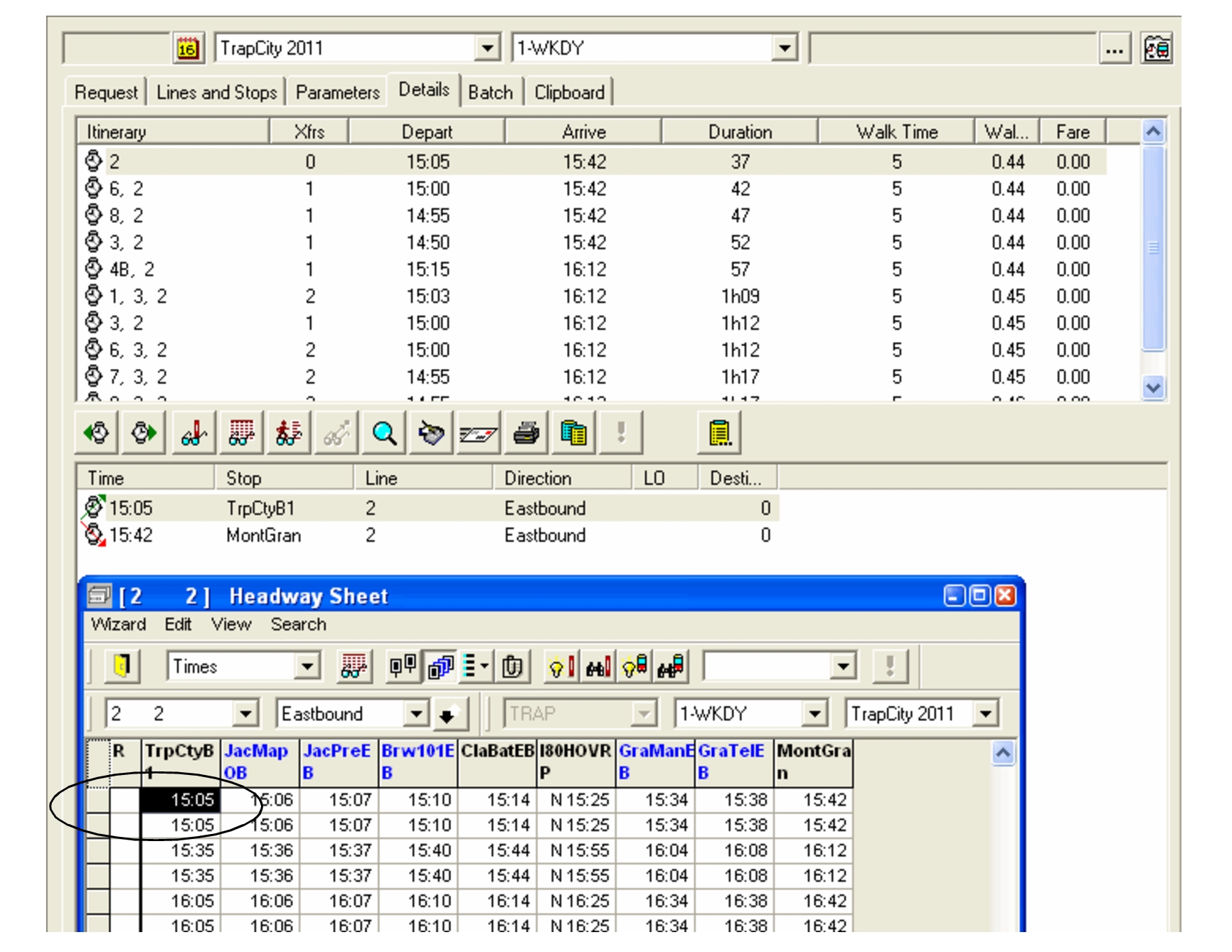Open the calendar date picker icon
Image resolution: width=1232 pixels, height=952 pixels.
click(x=188, y=49)
